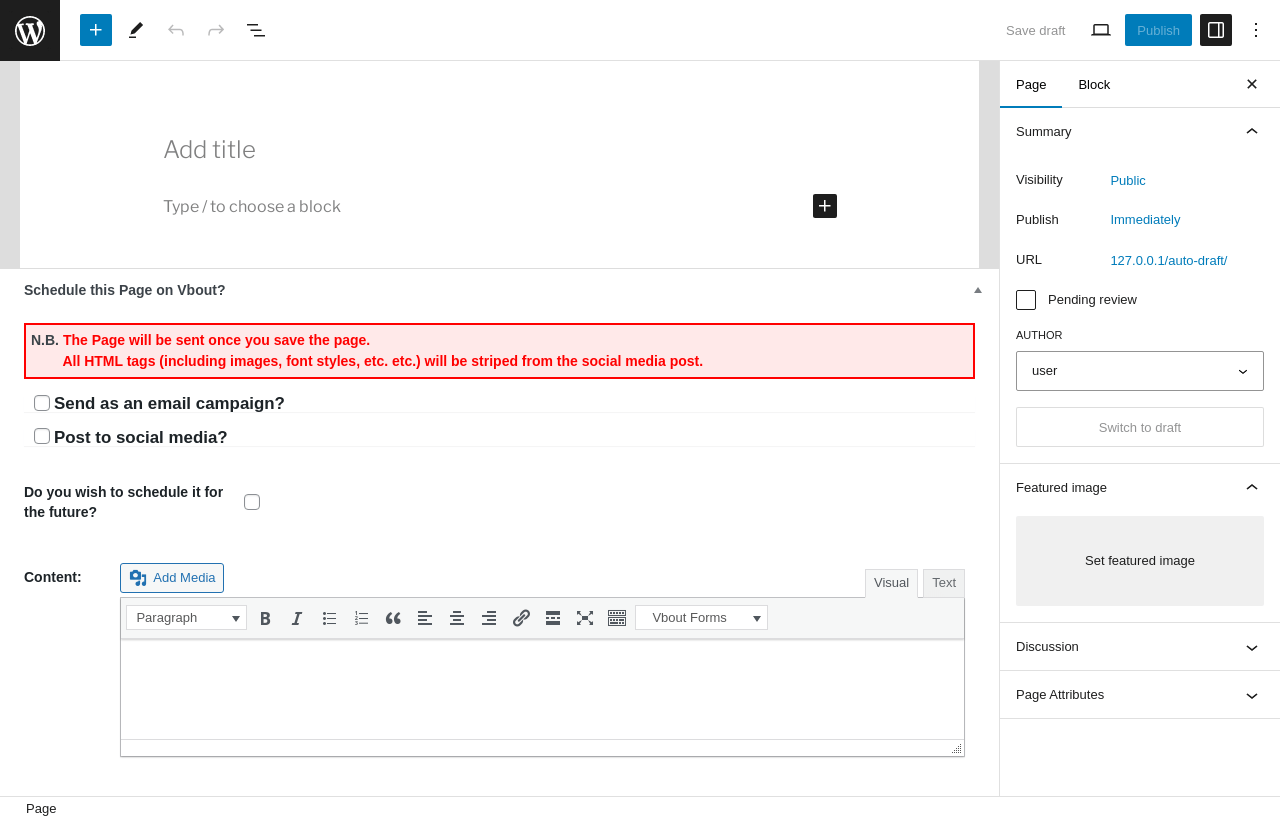Close the settings sidebar
This screenshot has width=1280, height=821.
pos(1252,84)
